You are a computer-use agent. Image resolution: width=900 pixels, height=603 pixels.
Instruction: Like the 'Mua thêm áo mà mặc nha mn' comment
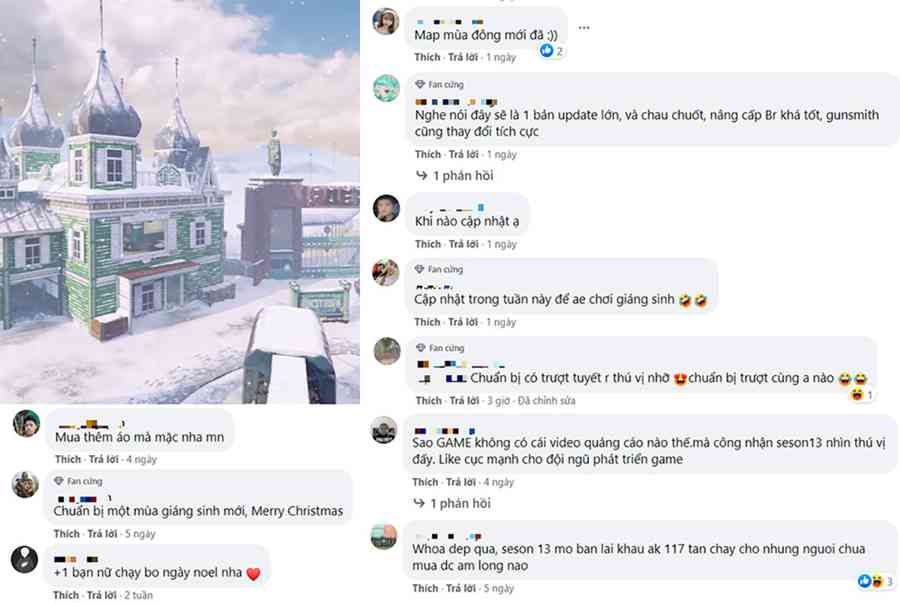pyautogui.click(x=68, y=459)
